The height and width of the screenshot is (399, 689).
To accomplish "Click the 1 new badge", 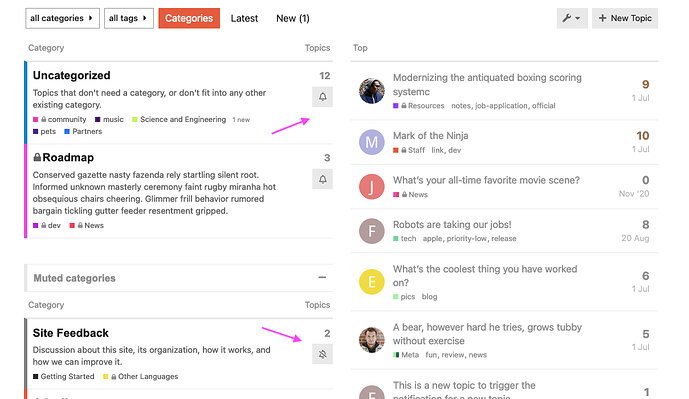I will 241,120.
